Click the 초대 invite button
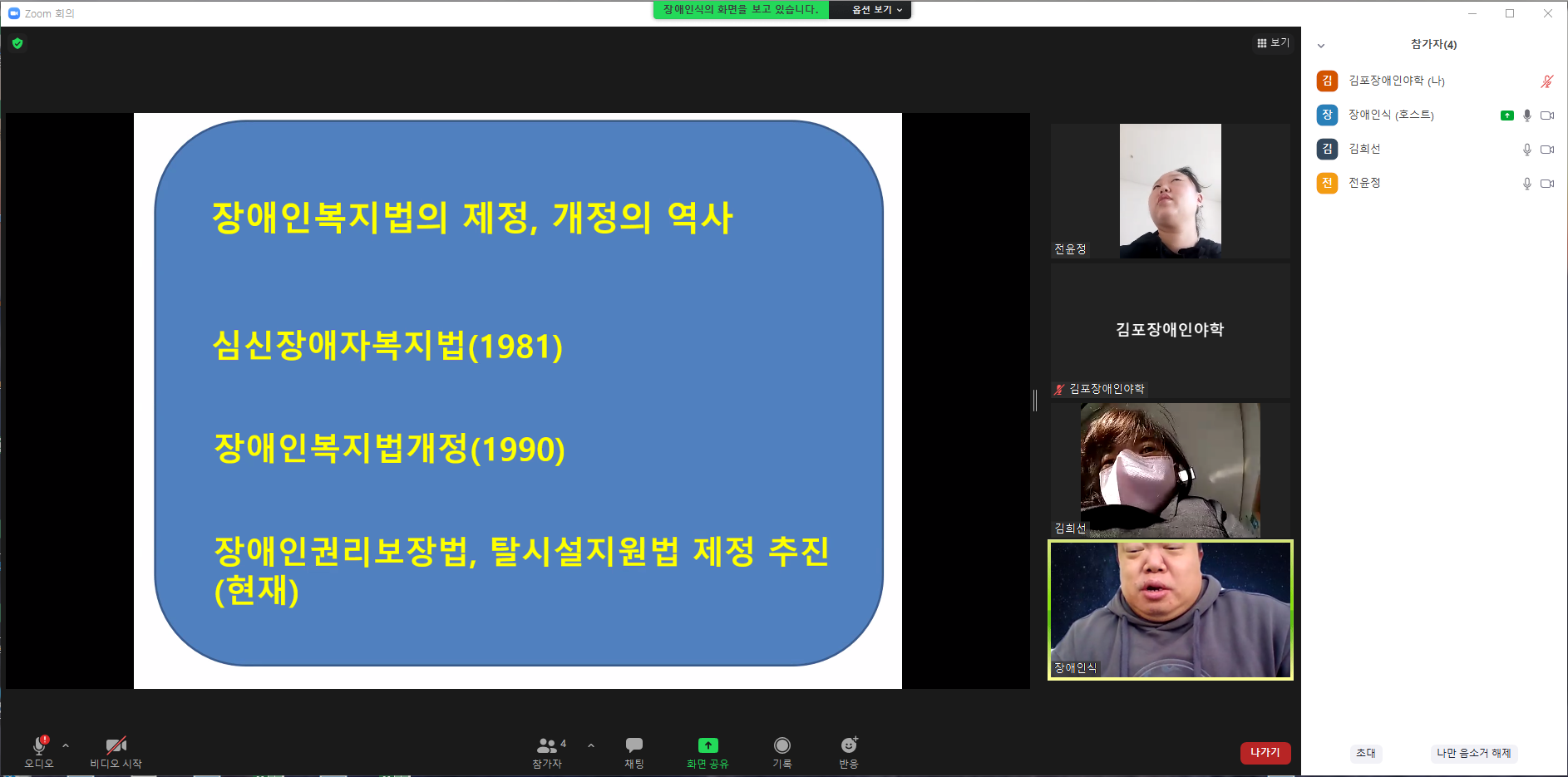Screen dimensions: 1568x777 1366,753
